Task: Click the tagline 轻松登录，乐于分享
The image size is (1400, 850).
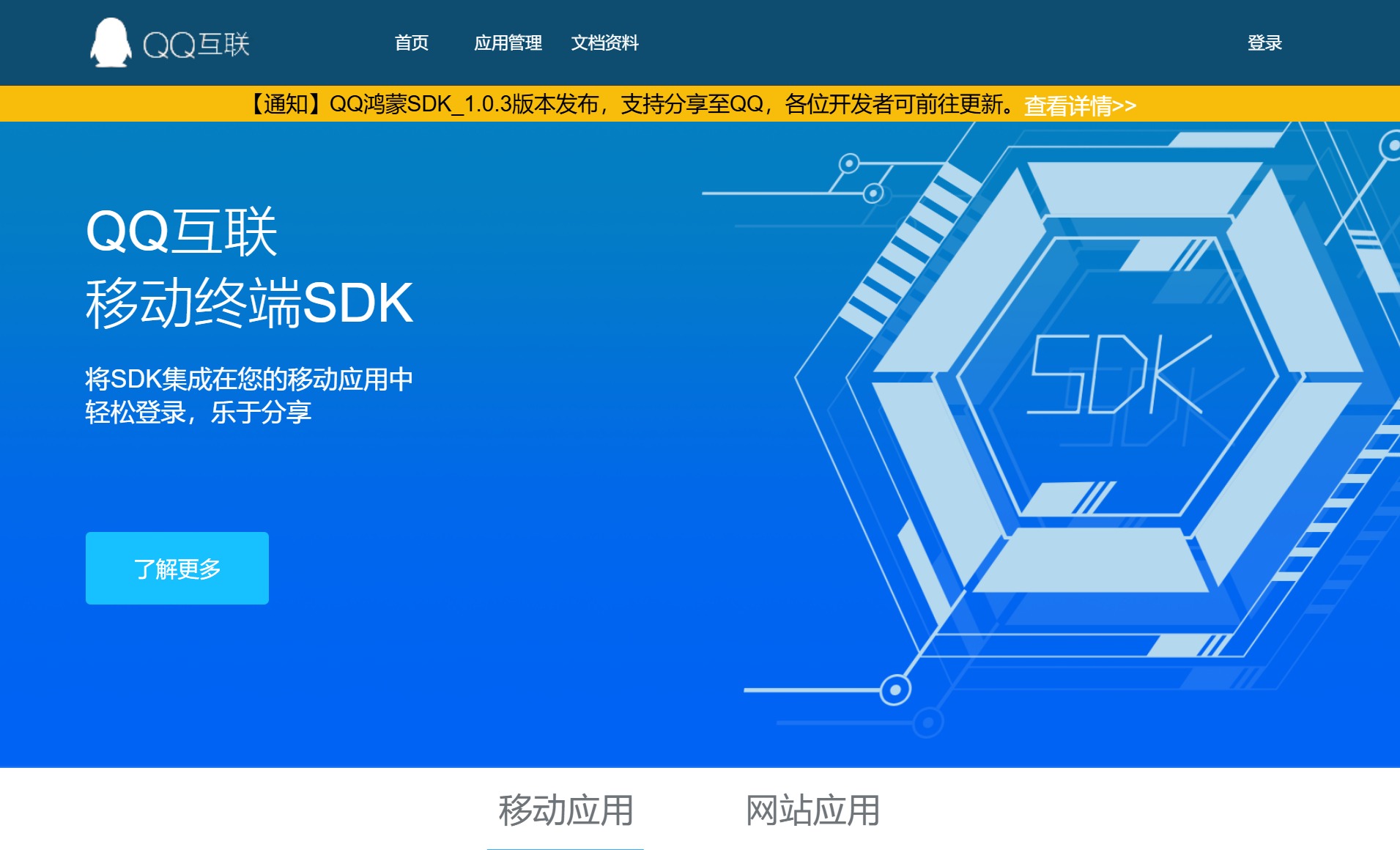Action: tap(198, 413)
